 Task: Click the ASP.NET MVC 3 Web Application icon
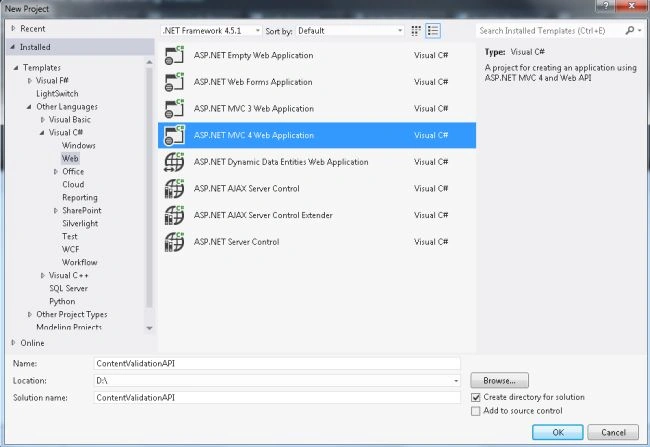click(x=174, y=109)
